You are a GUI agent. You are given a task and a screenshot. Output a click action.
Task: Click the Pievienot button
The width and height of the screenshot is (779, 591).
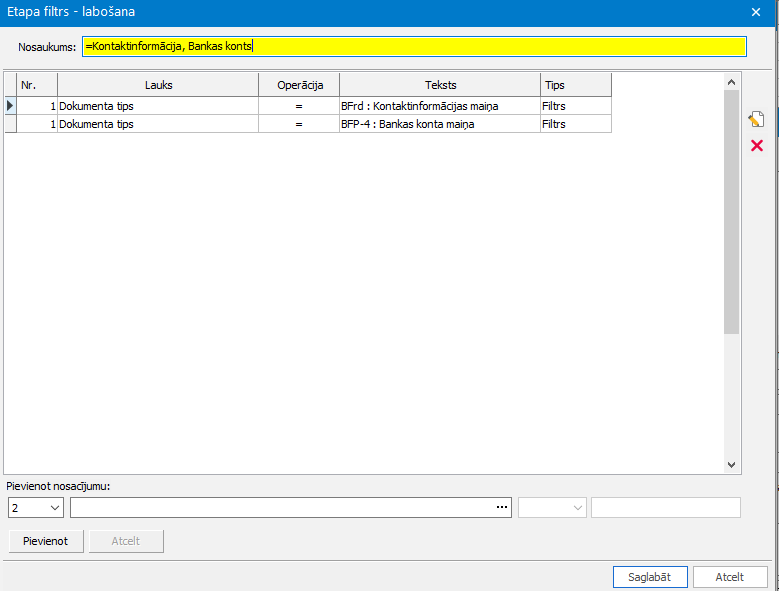(46, 541)
